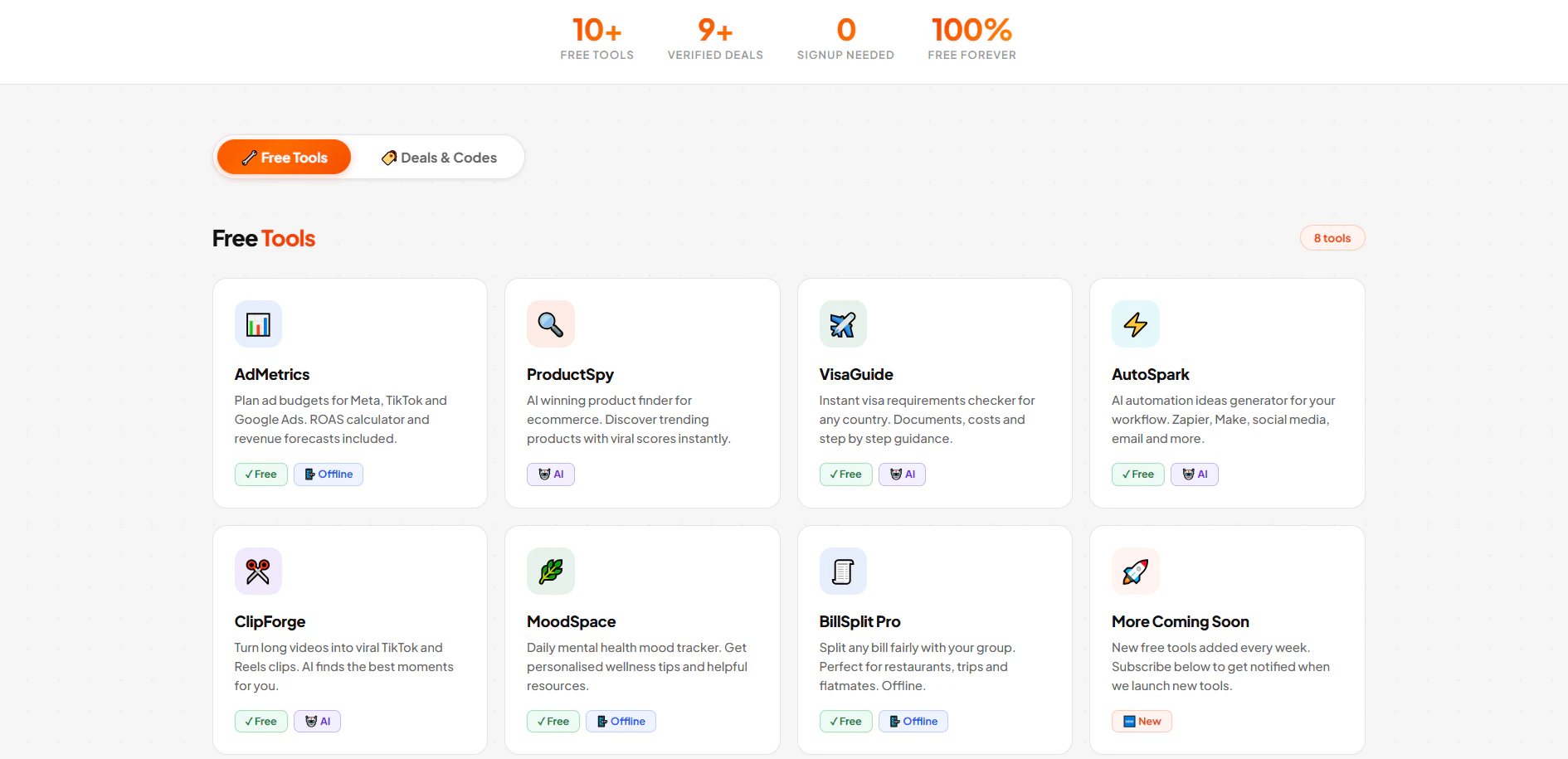
Task: Click the More Coming Soon rocket icon
Action: click(1136, 572)
